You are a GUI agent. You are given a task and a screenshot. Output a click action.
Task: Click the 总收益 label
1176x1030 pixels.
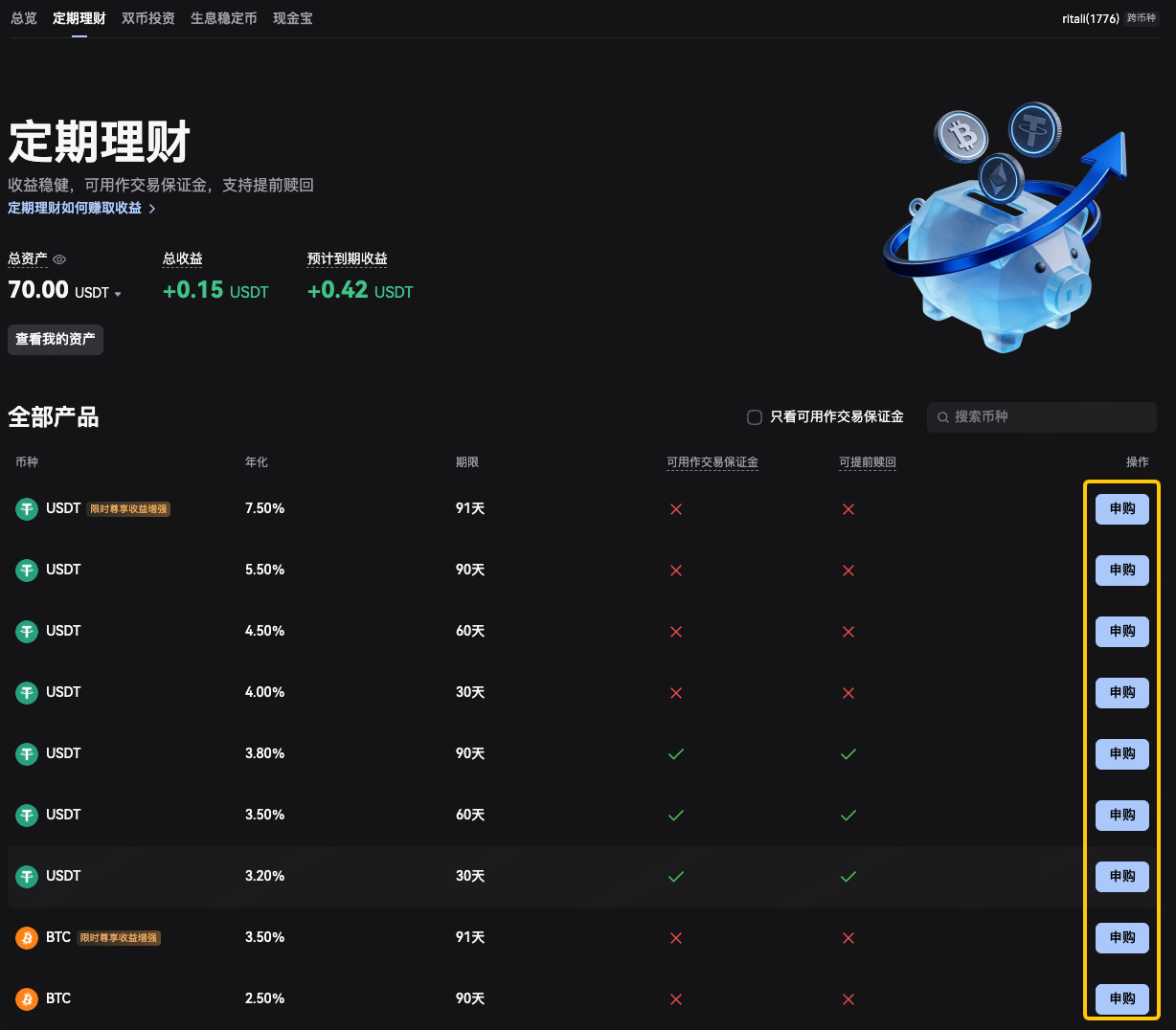pyautogui.click(x=183, y=258)
